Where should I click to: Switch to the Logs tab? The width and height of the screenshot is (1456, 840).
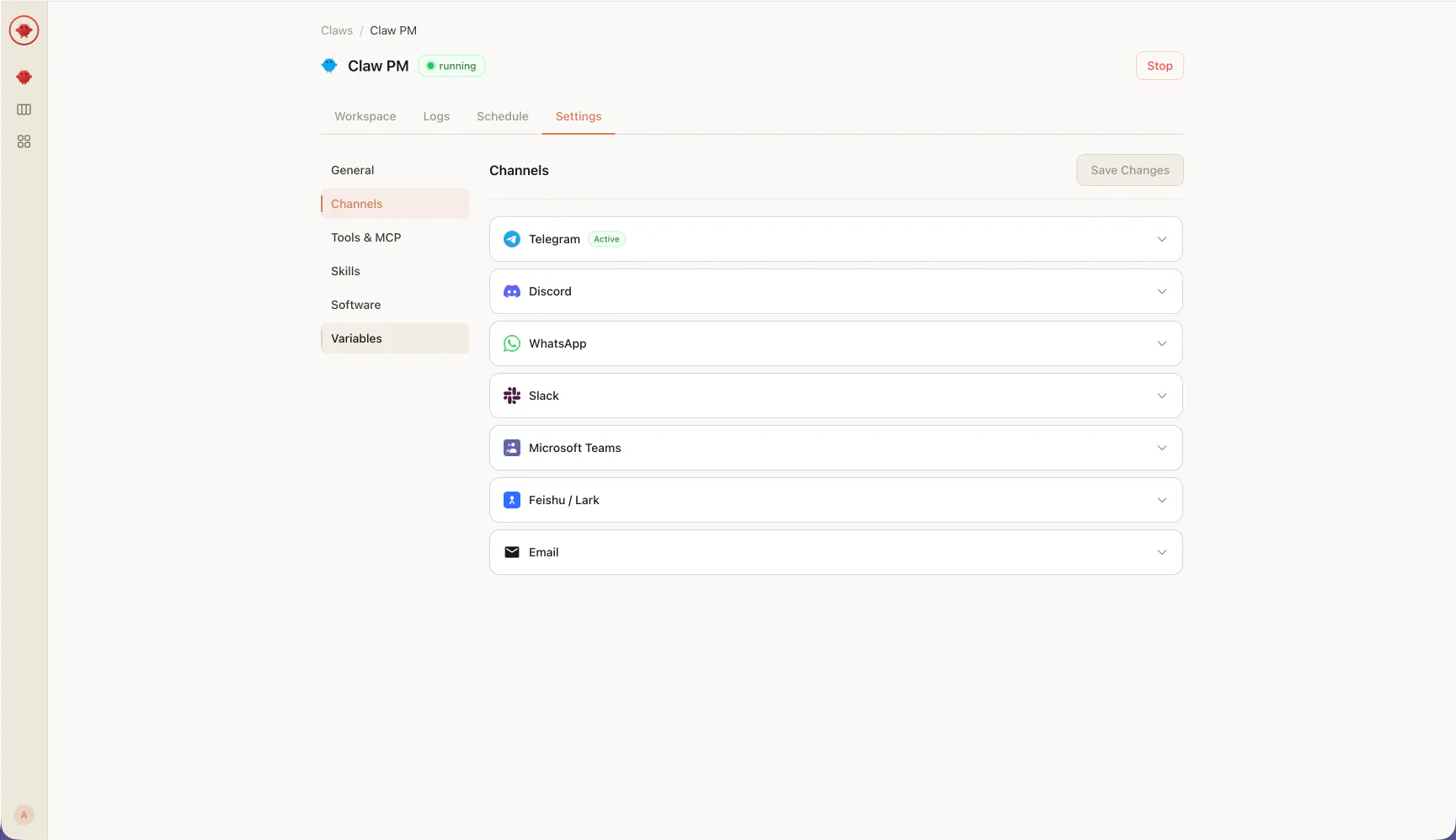tap(436, 116)
